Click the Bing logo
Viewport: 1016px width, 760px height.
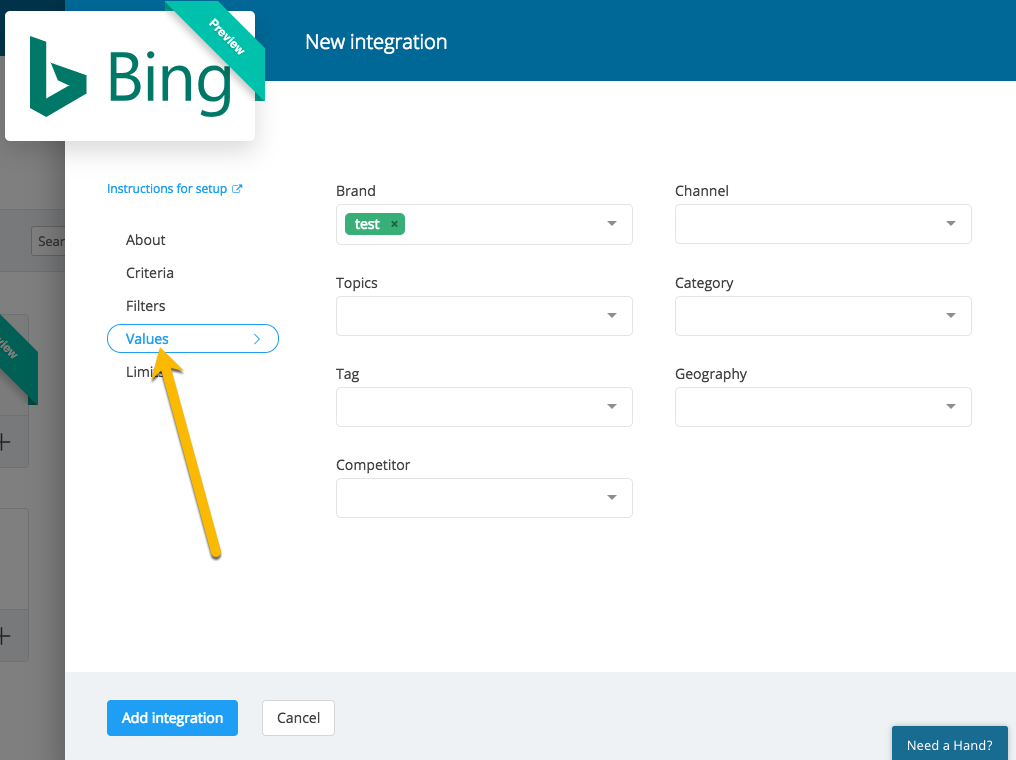pos(130,78)
